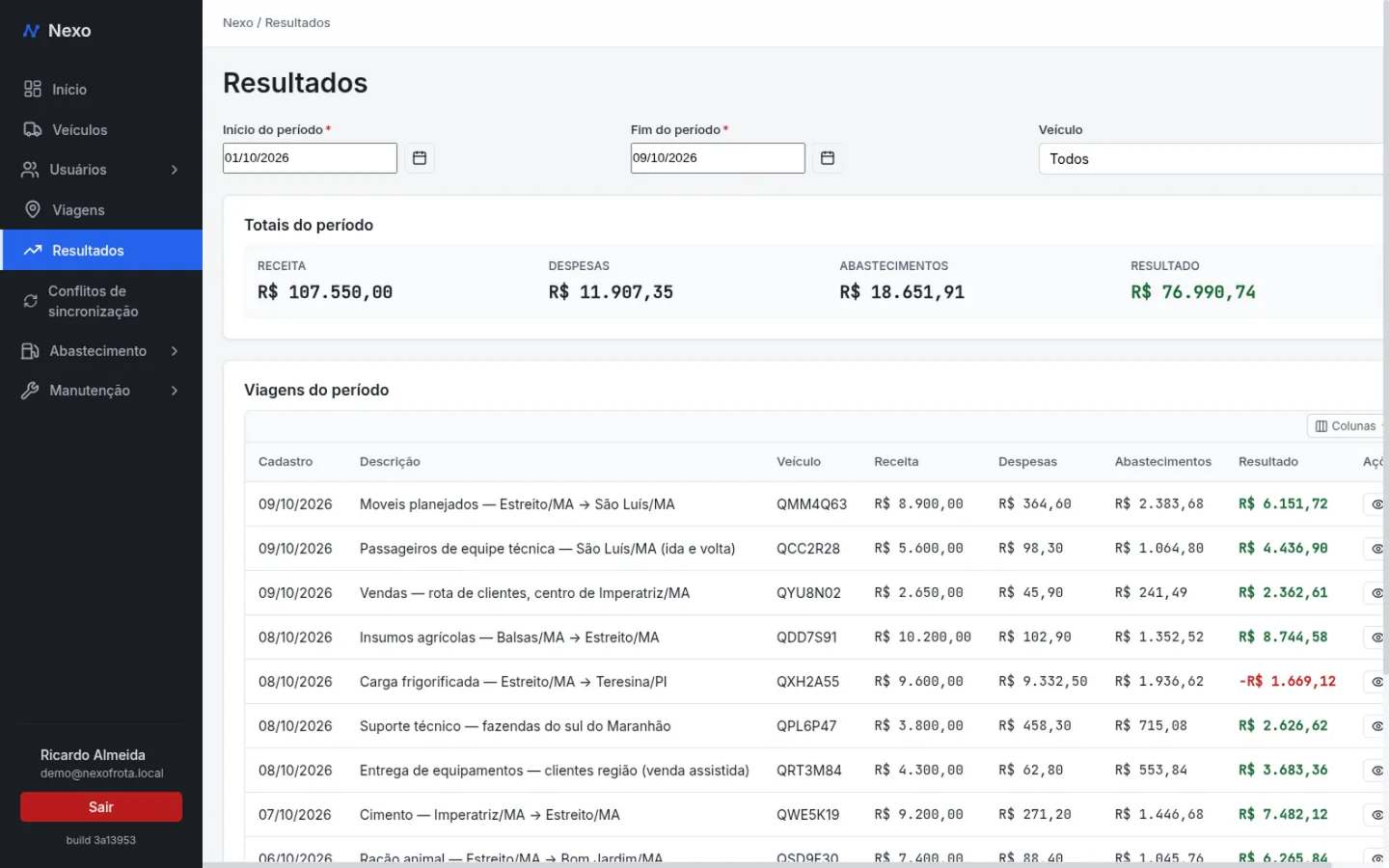
Task: Open Conflitos de sincronização page
Action: 101,301
